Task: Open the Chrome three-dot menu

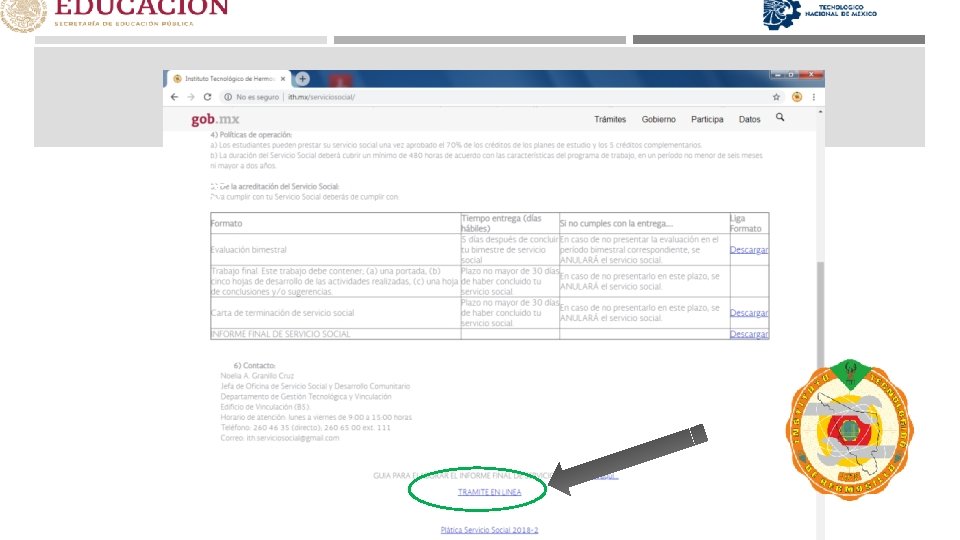Action: click(814, 97)
